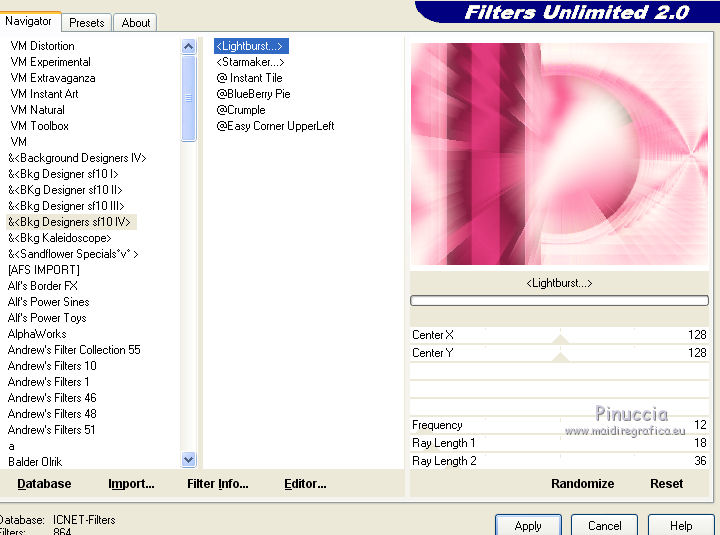Select the category named a
Image resolution: width=720 pixels, height=535 pixels.
11,446
